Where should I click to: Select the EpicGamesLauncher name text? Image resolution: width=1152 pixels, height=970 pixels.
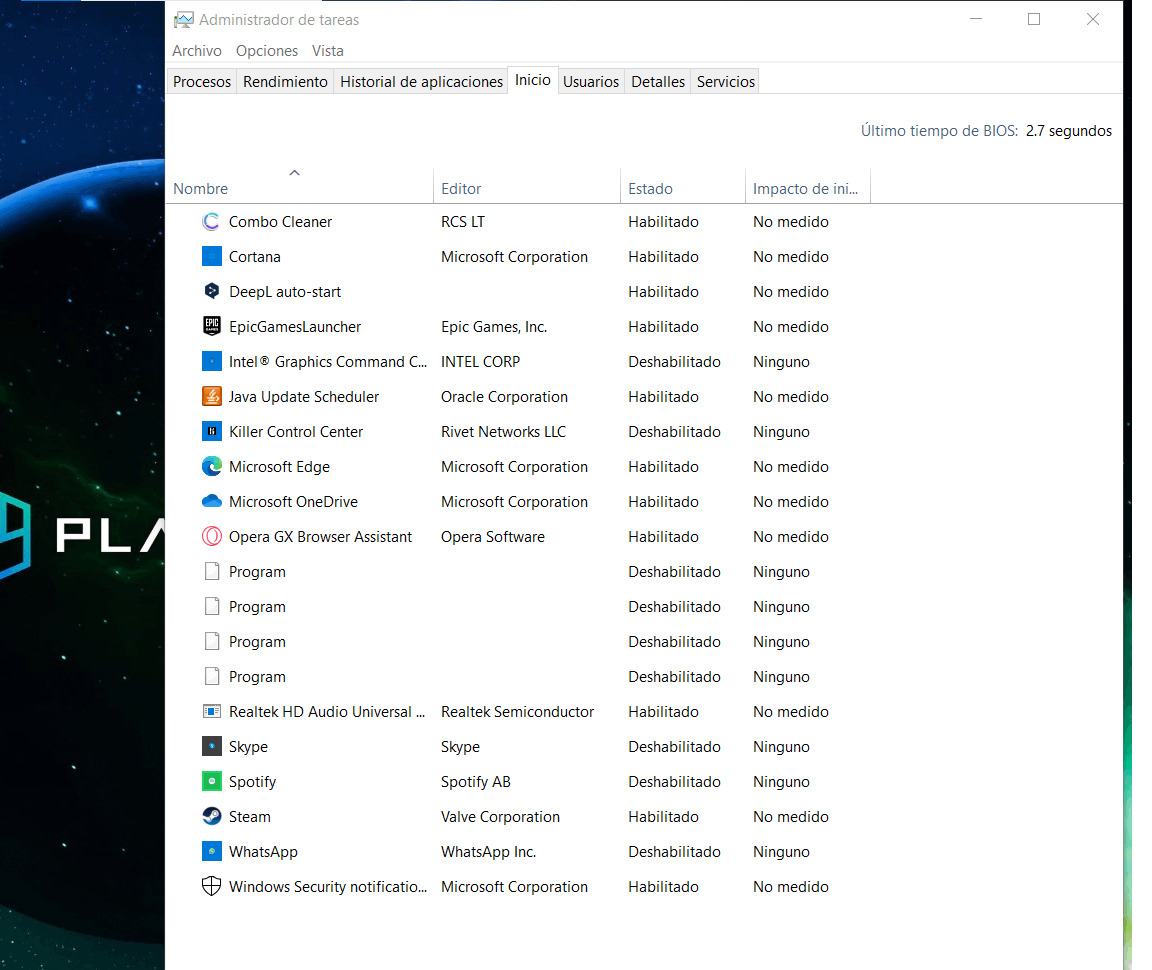tap(295, 327)
